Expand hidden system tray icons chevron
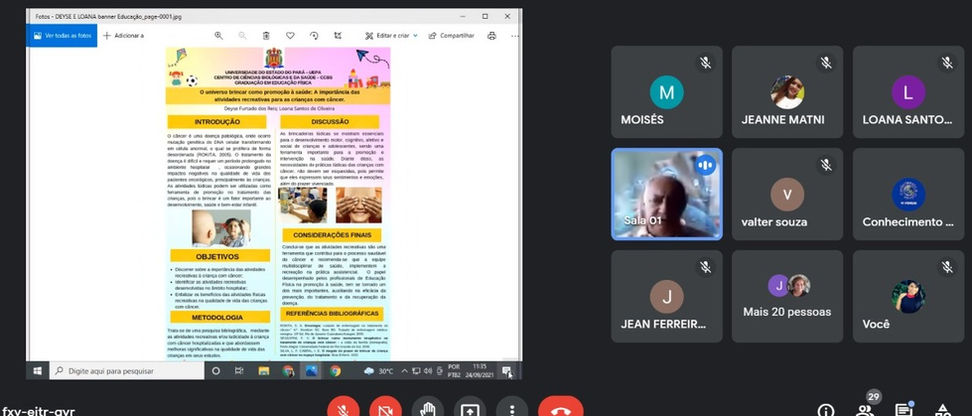Screen dimensions: 972x416 coord(405,371)
